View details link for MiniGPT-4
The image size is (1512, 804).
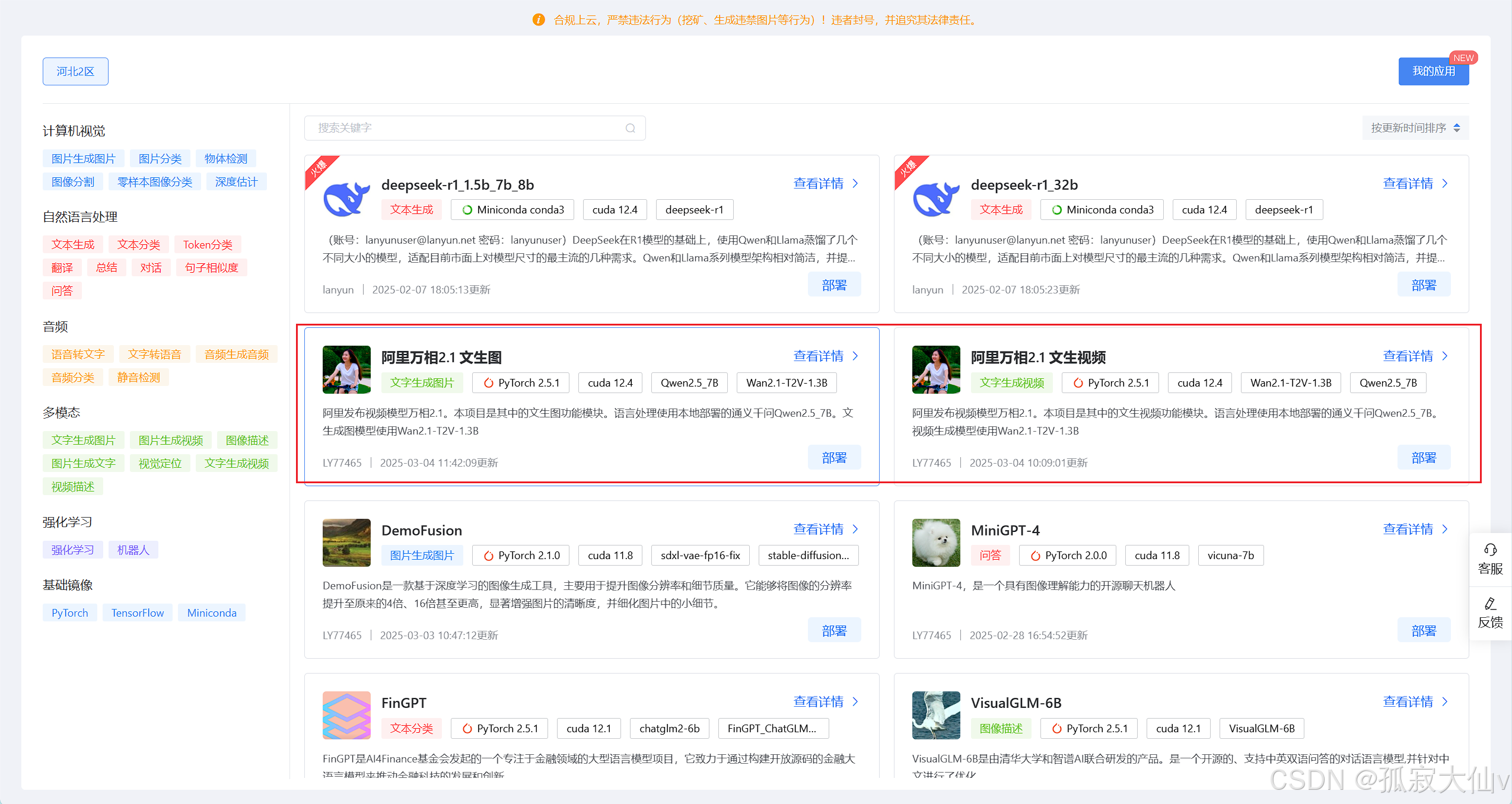pyautogui.click(x=1408, y=529)
